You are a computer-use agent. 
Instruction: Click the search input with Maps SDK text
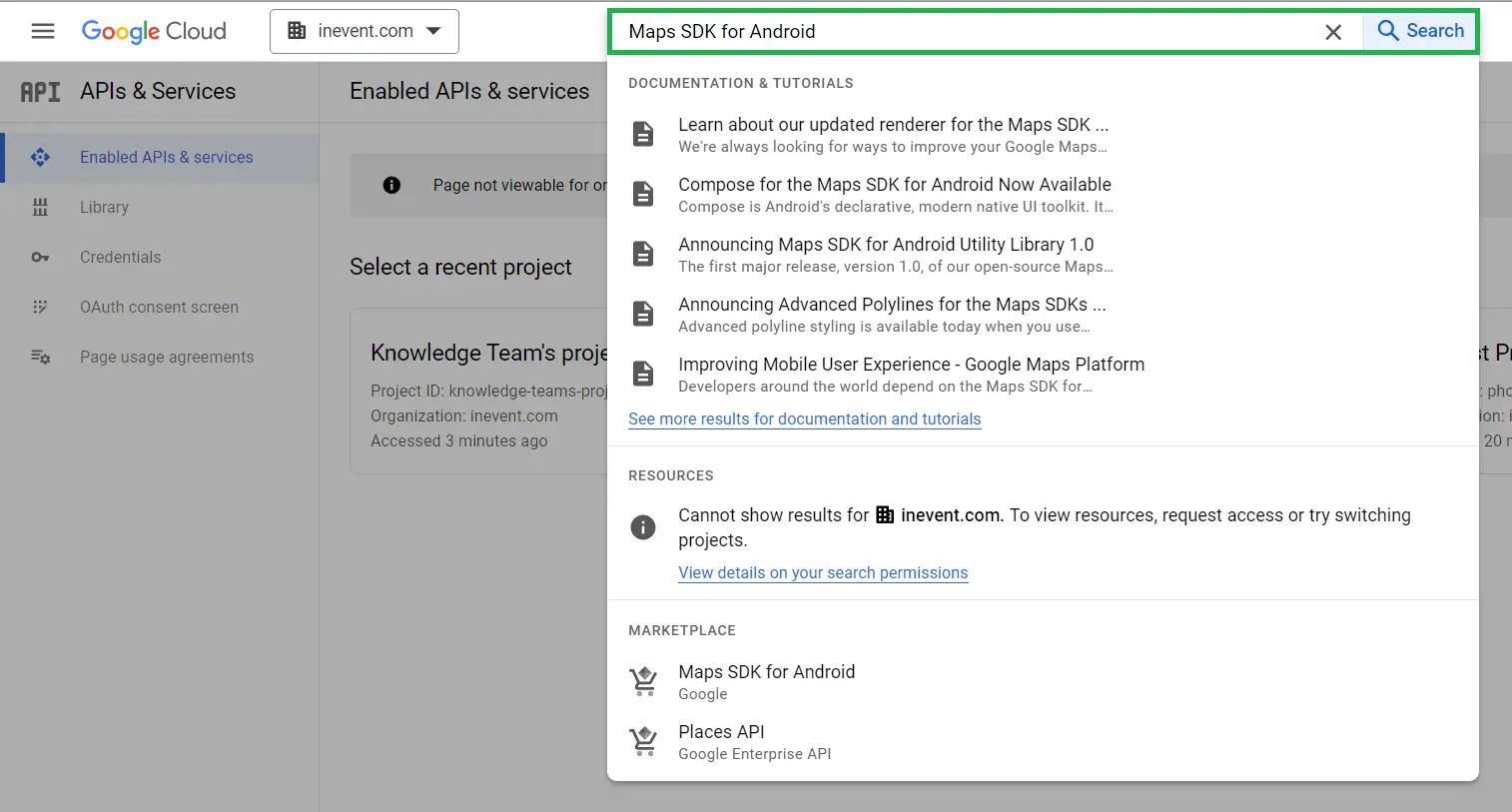pyautogui.click(x=964, y=31)
